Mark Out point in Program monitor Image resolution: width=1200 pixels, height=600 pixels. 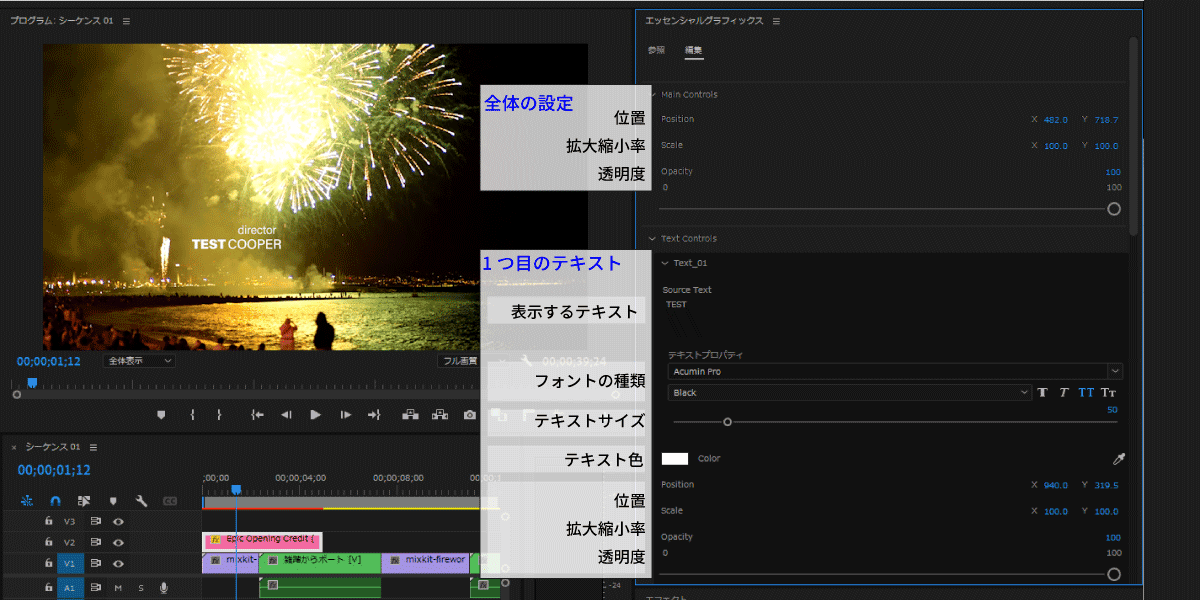coord(219,414)
